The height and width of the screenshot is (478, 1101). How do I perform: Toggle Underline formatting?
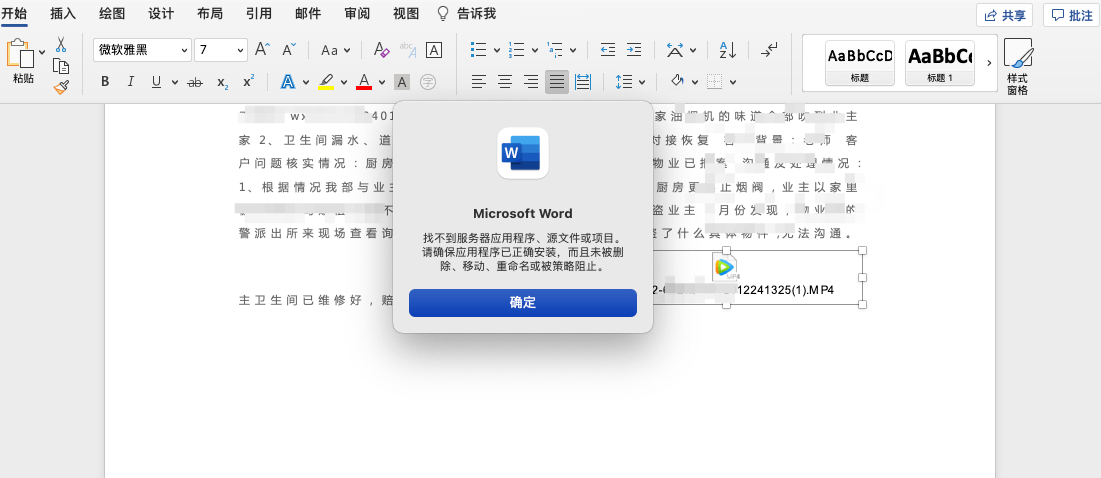pyautogui.click(x=156, y=82)
